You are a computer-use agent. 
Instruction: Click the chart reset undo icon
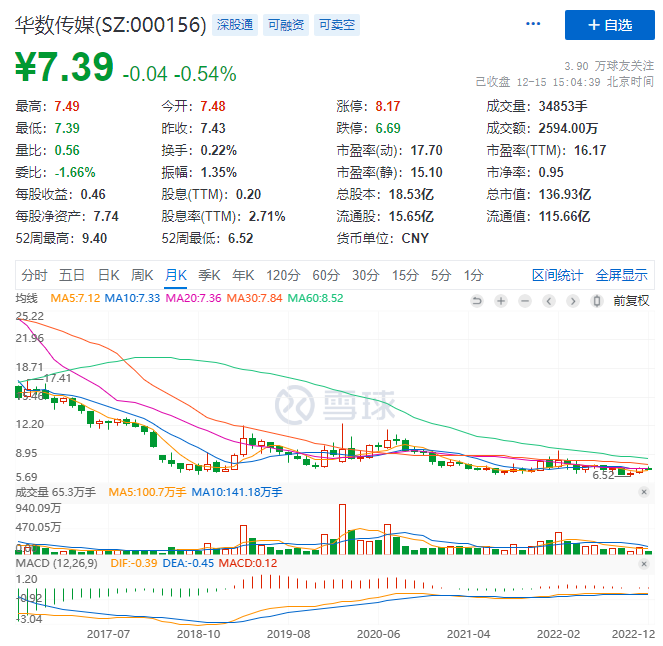point(477,301)
